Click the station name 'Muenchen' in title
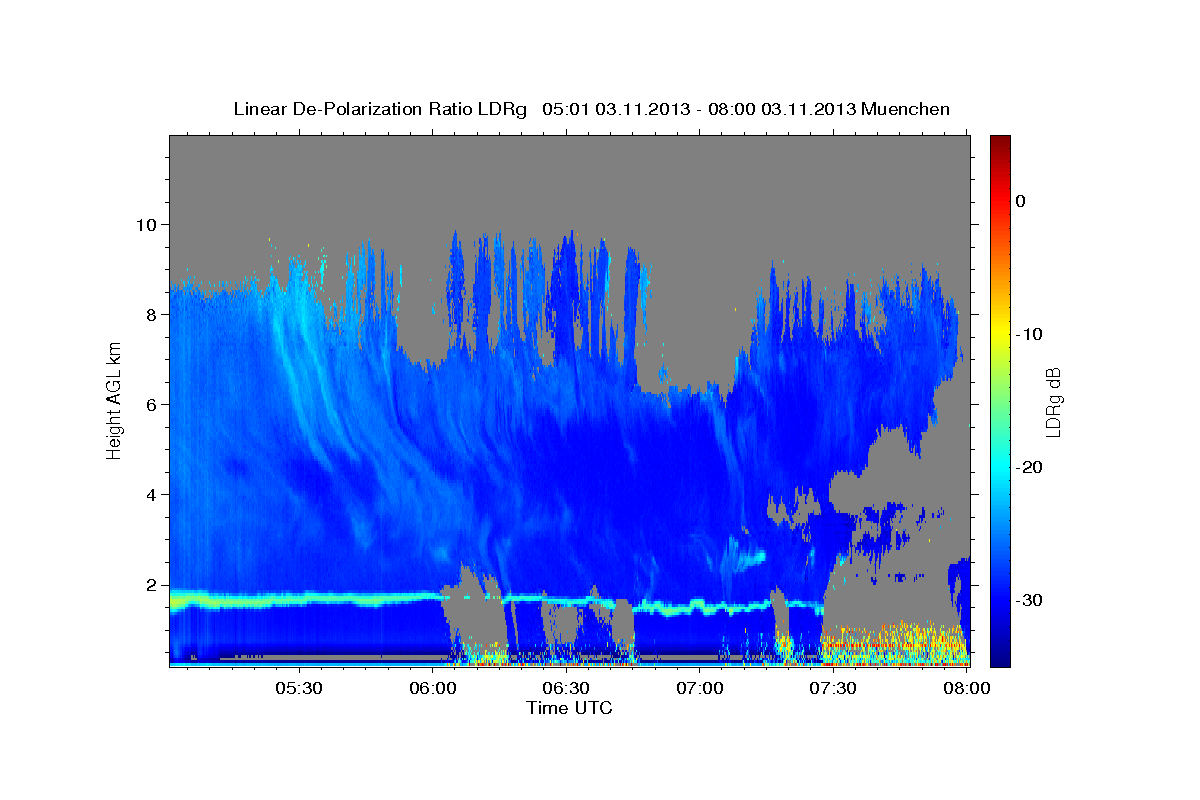Screen dimensions: 1200x800 coord(906,109)
